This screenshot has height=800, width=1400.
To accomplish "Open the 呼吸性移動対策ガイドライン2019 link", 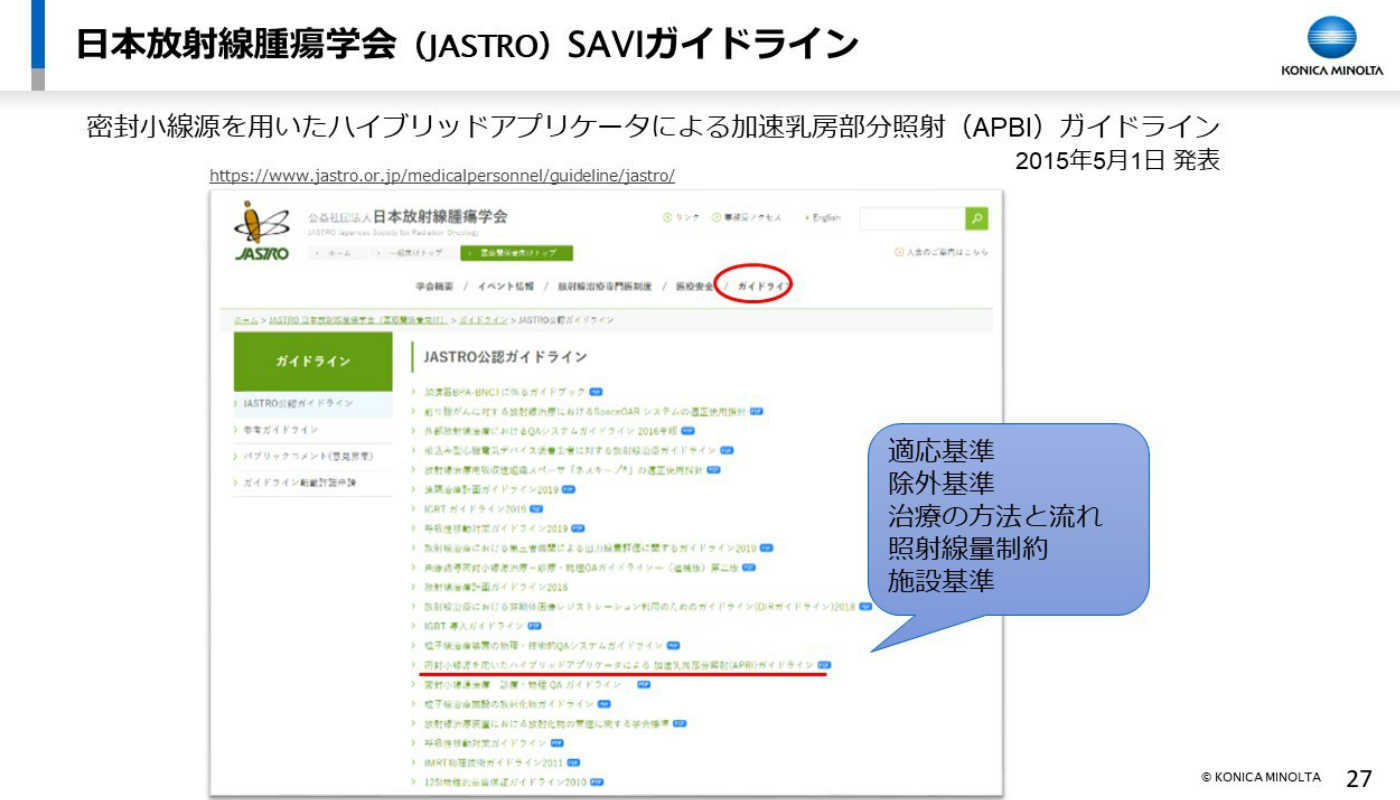I will (495, 528).
